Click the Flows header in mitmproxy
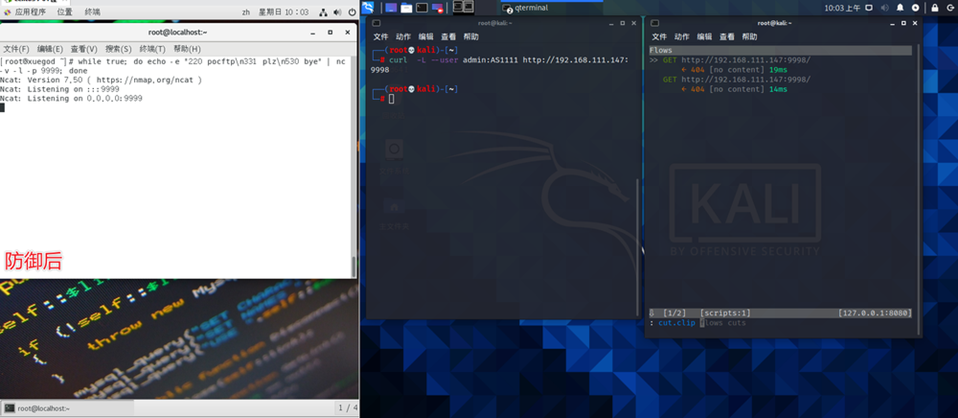958x418 pixels. coord(780,50)
